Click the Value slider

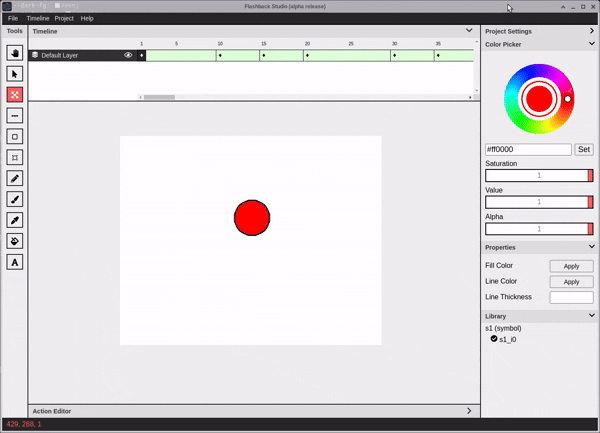point(539,202)
